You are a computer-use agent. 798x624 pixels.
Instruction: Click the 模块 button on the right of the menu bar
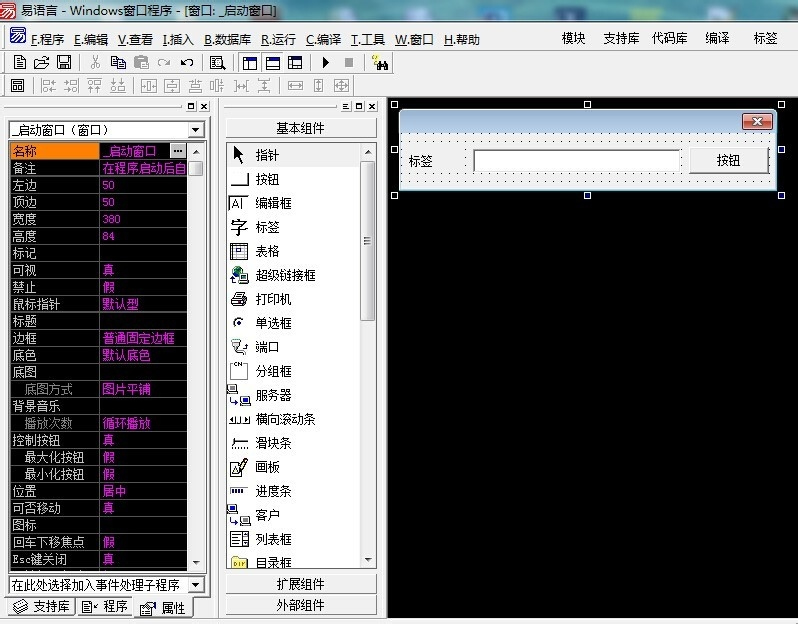coord(573,38)
